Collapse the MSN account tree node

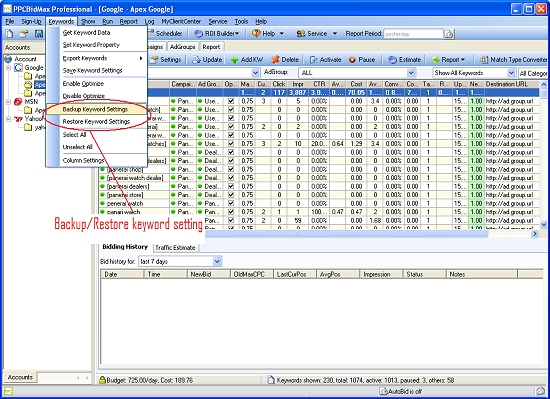(8, 102)
